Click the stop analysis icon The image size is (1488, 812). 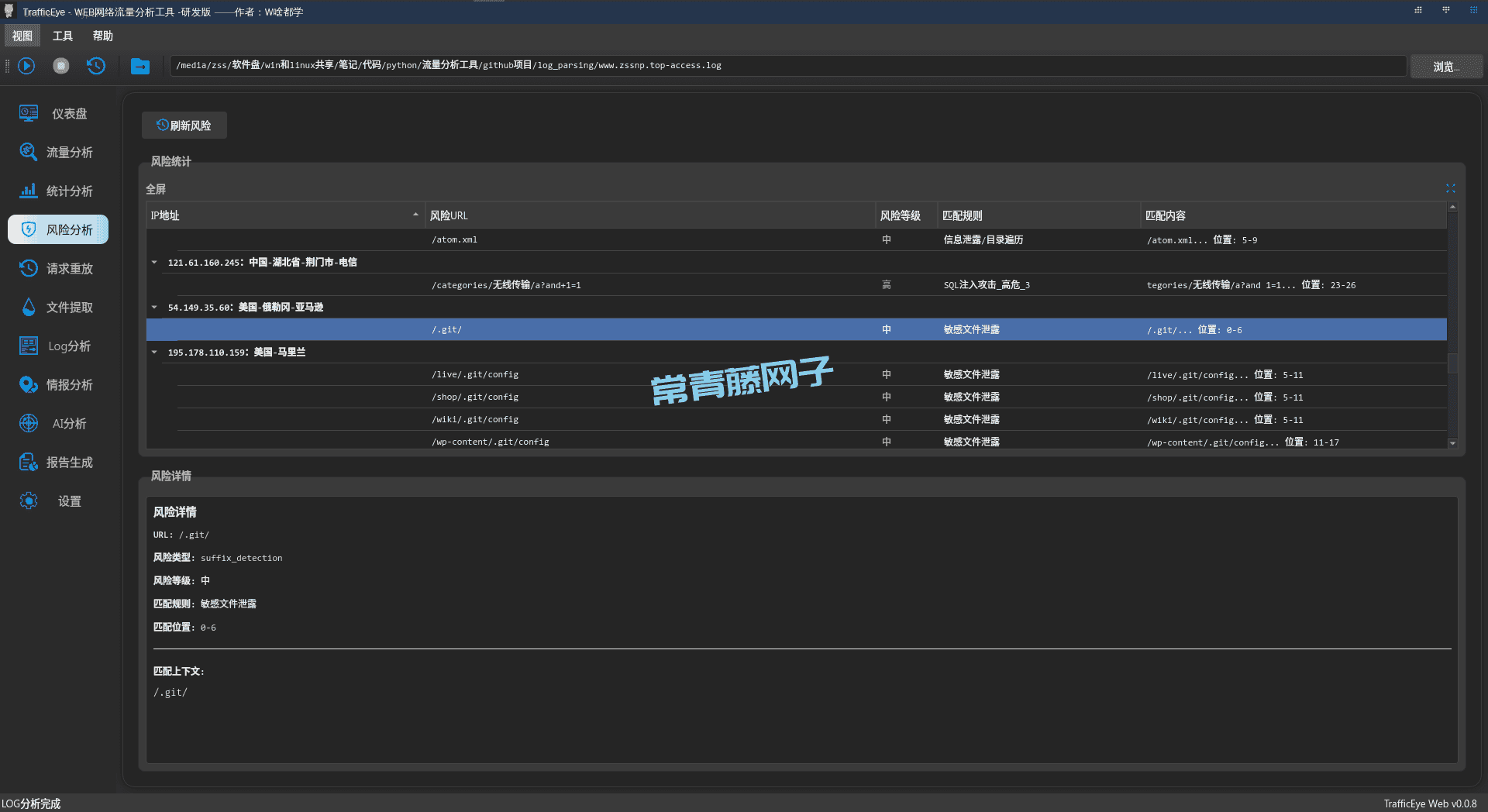pos(61,66)
